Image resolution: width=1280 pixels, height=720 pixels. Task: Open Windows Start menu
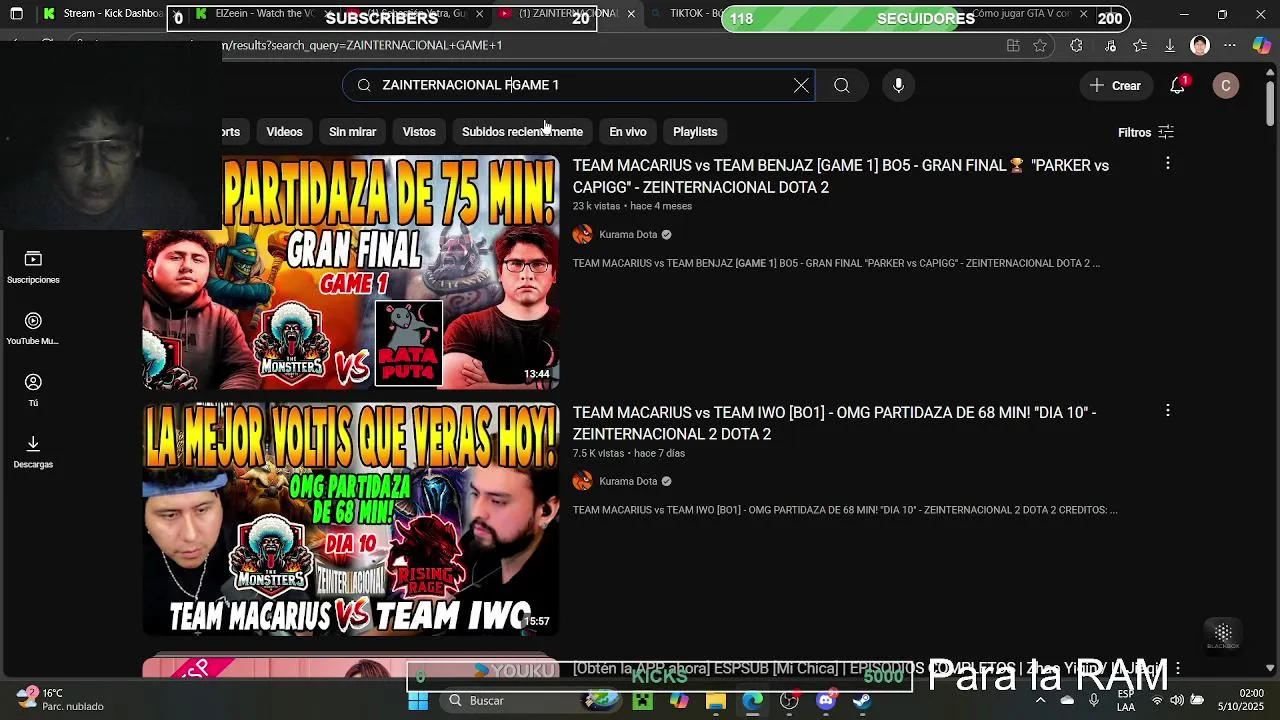point(418,701)
